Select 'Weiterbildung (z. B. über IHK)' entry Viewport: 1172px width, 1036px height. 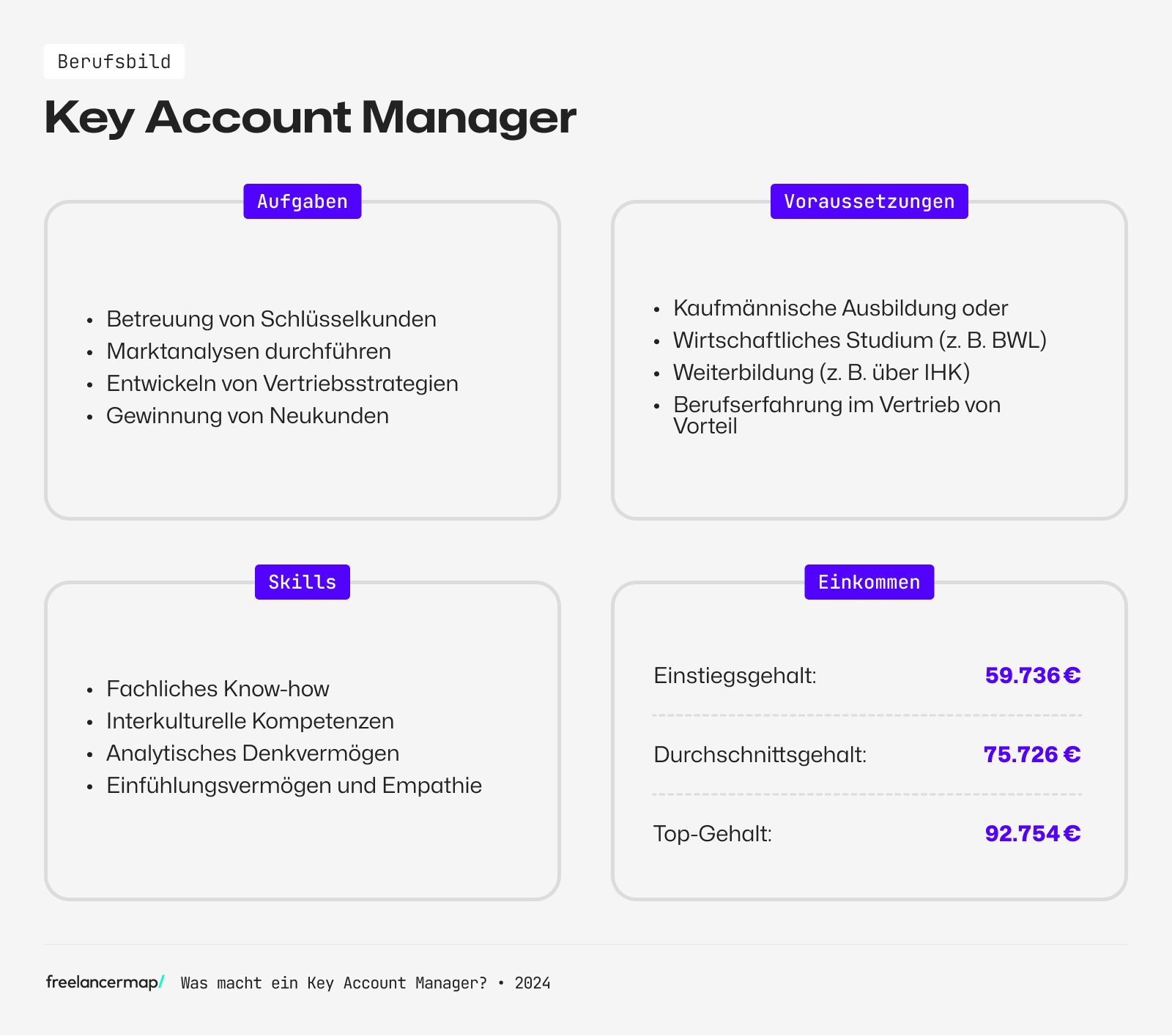[821, 373]
